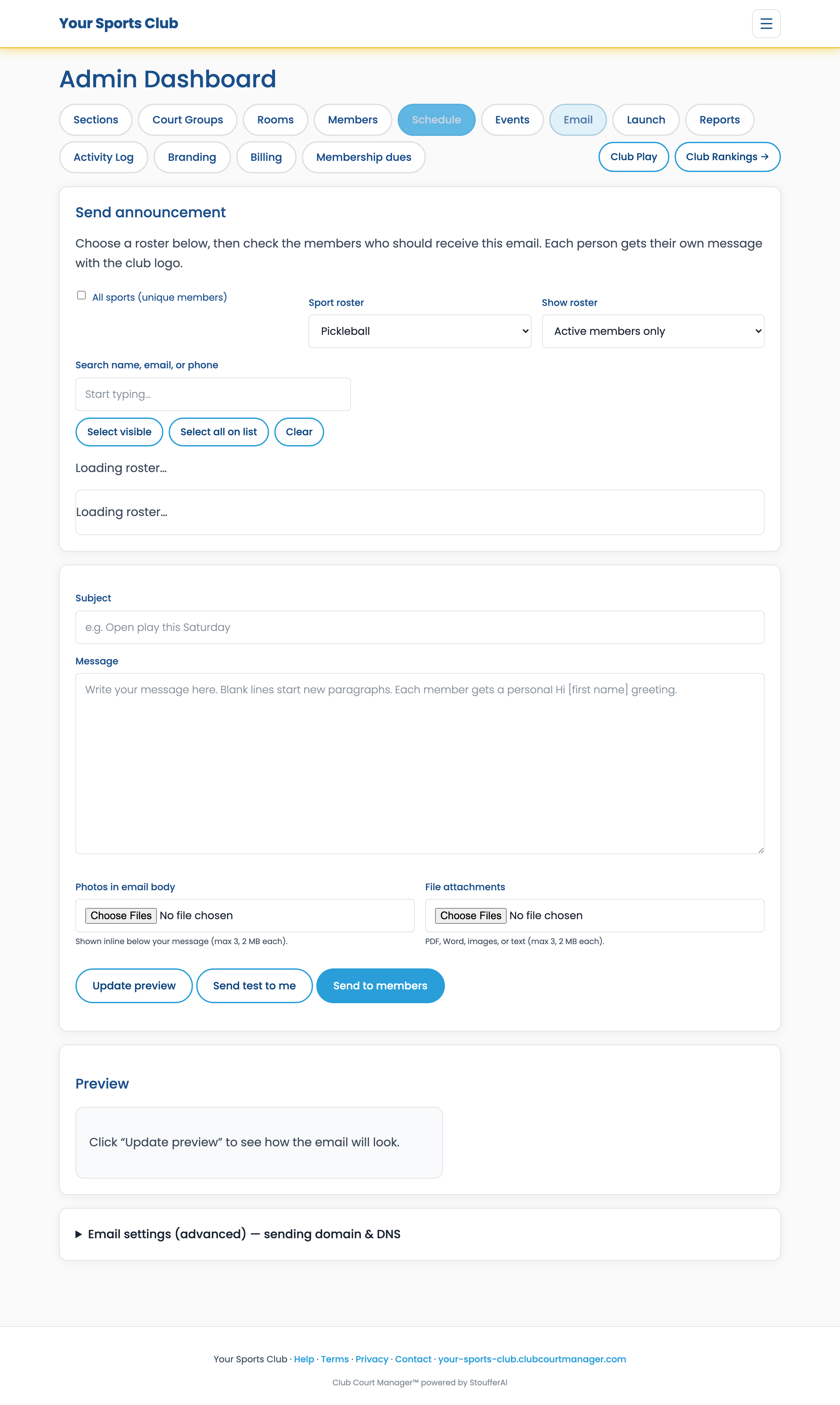The width and height of the screenshot is (840, 1405).
Task: Open the hamburger menu icon
Action: tap(766, 24)
